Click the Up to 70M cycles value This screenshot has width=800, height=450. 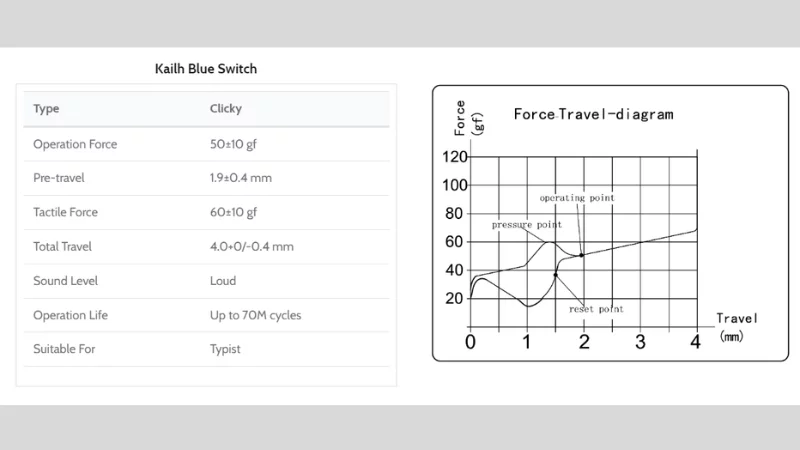pos(255,315)
